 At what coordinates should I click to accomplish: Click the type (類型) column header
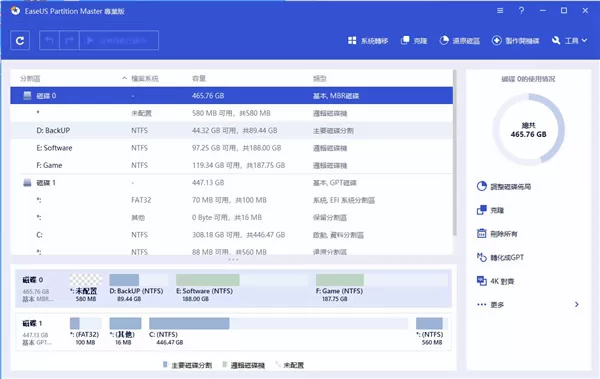click(x=320, y=78)
